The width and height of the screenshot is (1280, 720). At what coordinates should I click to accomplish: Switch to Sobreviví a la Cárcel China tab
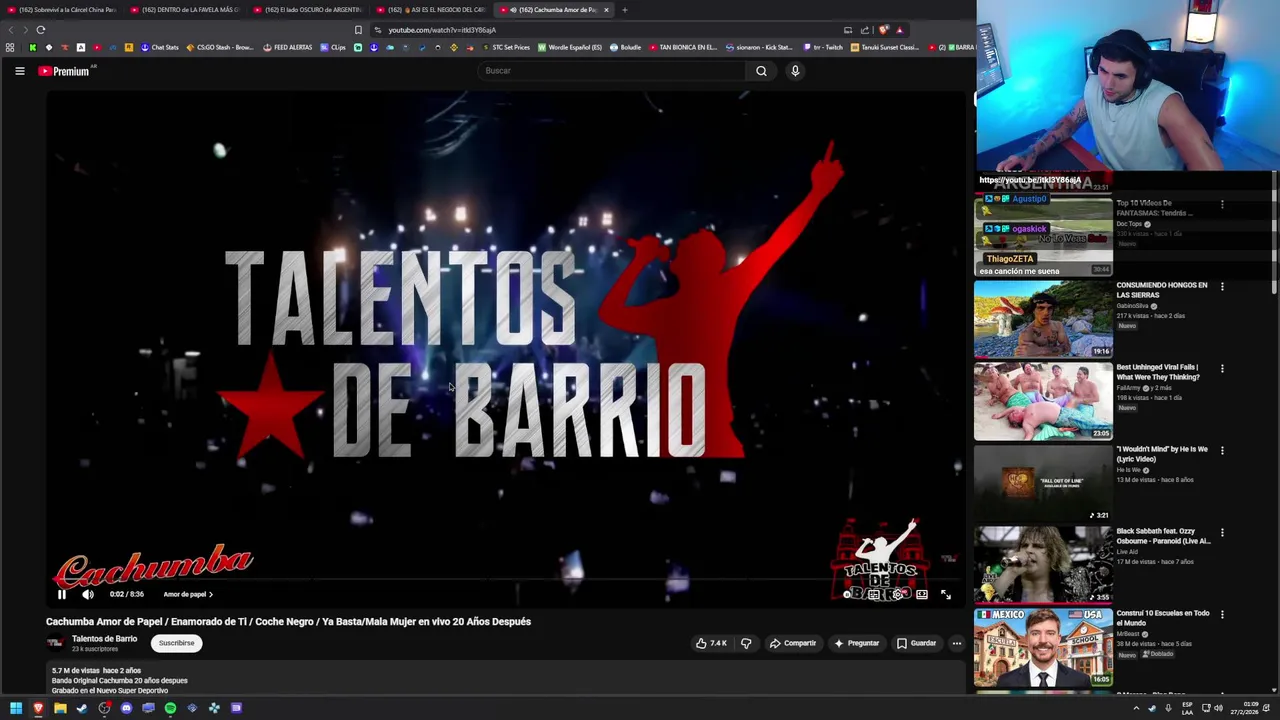[x=62, y=10]
